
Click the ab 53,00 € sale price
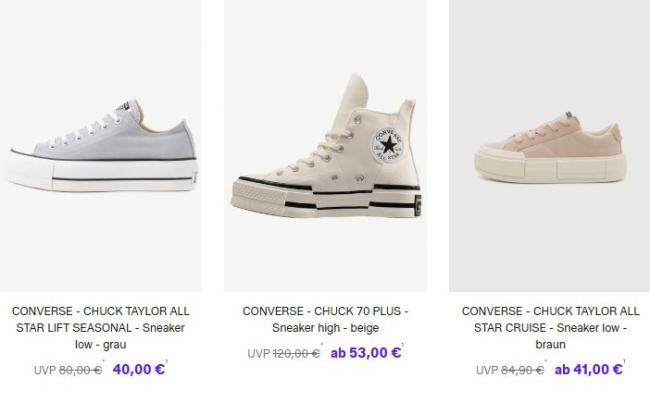(364, 352)
